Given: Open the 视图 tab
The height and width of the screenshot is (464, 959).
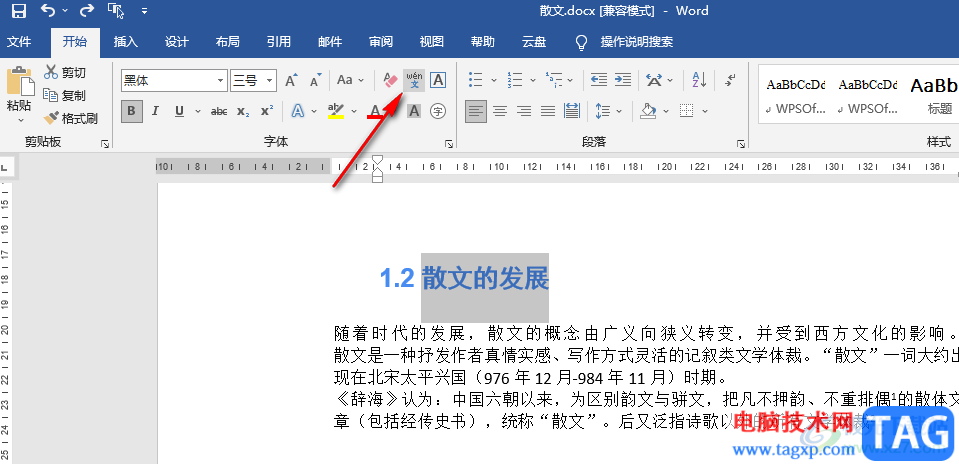Looking at the screenshot, I should pos(432,42).
